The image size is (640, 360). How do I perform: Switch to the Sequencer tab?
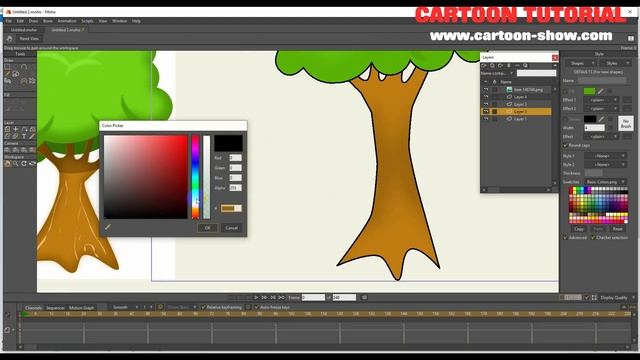coord(55,308)
